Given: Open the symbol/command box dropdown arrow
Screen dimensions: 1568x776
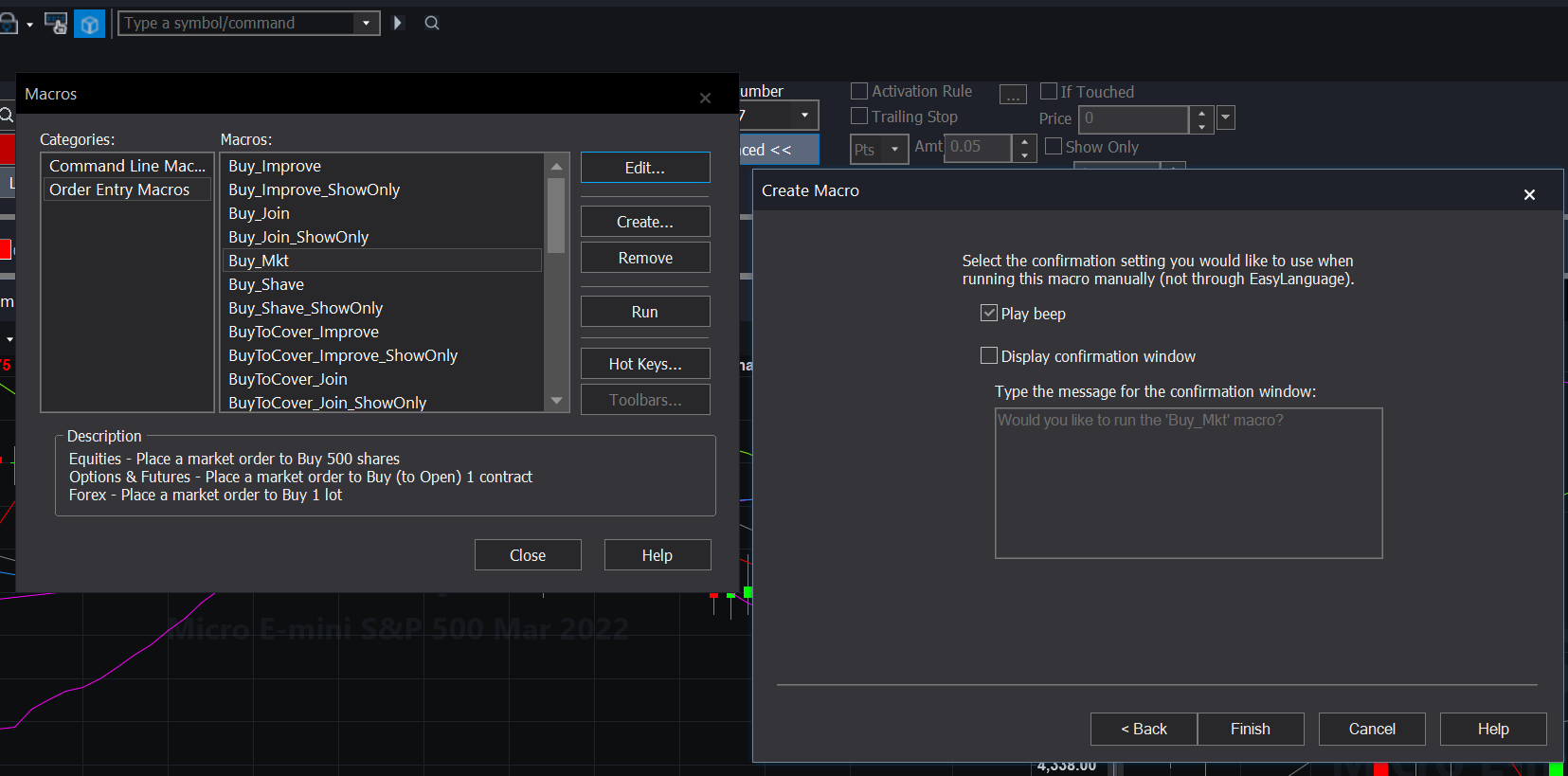Looking at the screenshot, I should pyautogui.click(x=367, y=23).
